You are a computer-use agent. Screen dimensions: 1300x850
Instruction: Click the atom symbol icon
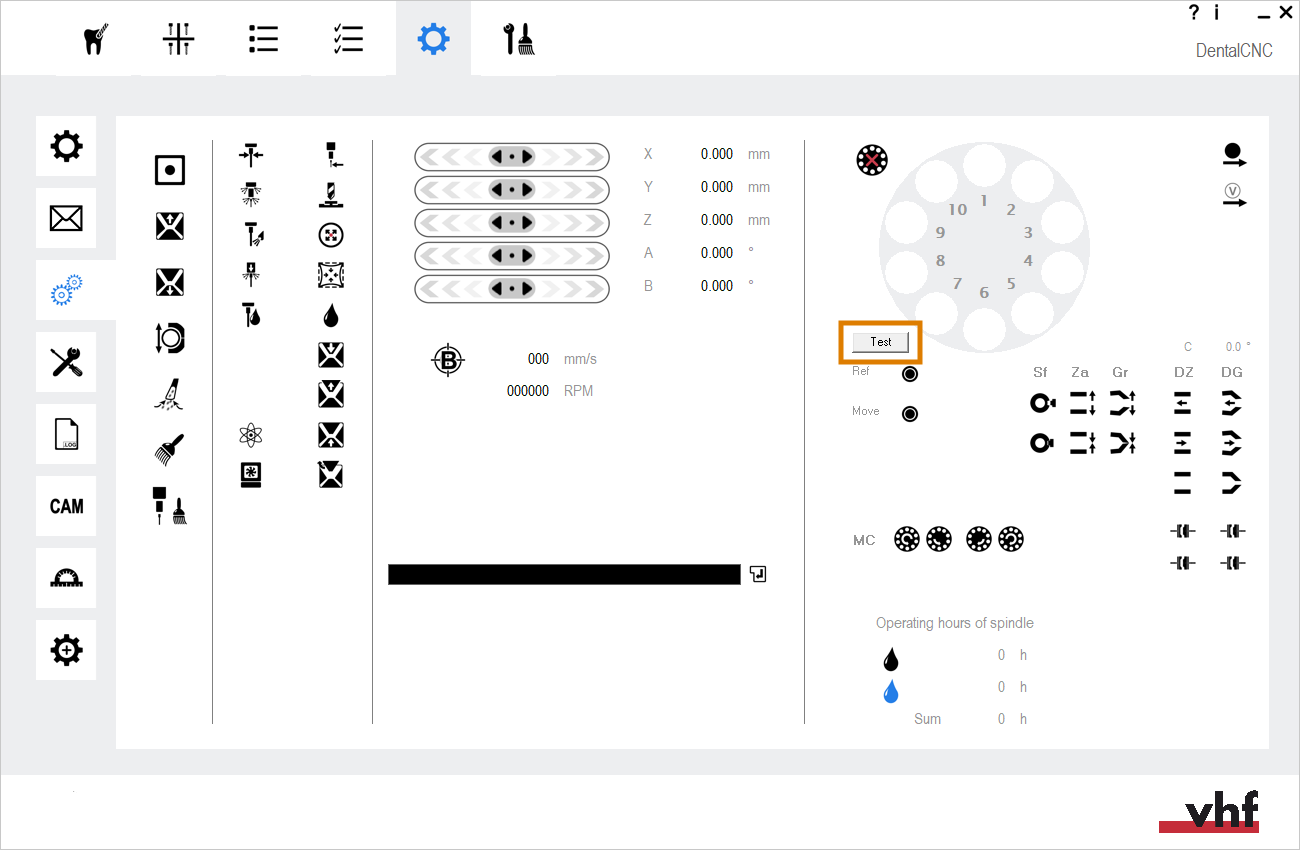tap(251, 434)
